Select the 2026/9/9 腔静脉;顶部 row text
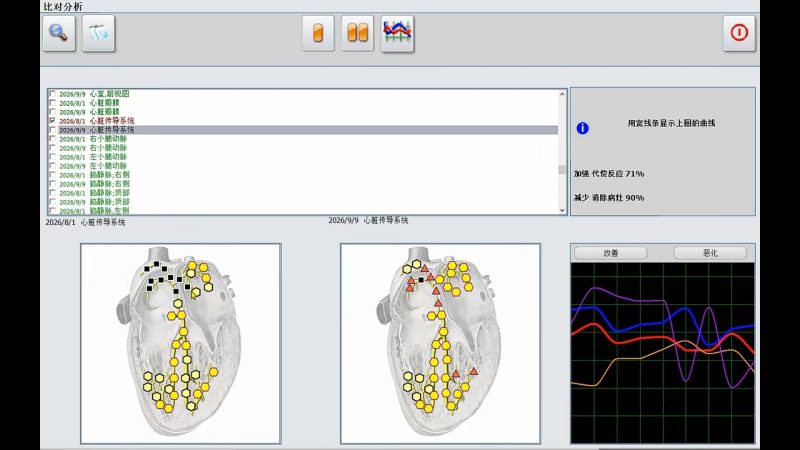 (94, 202)
